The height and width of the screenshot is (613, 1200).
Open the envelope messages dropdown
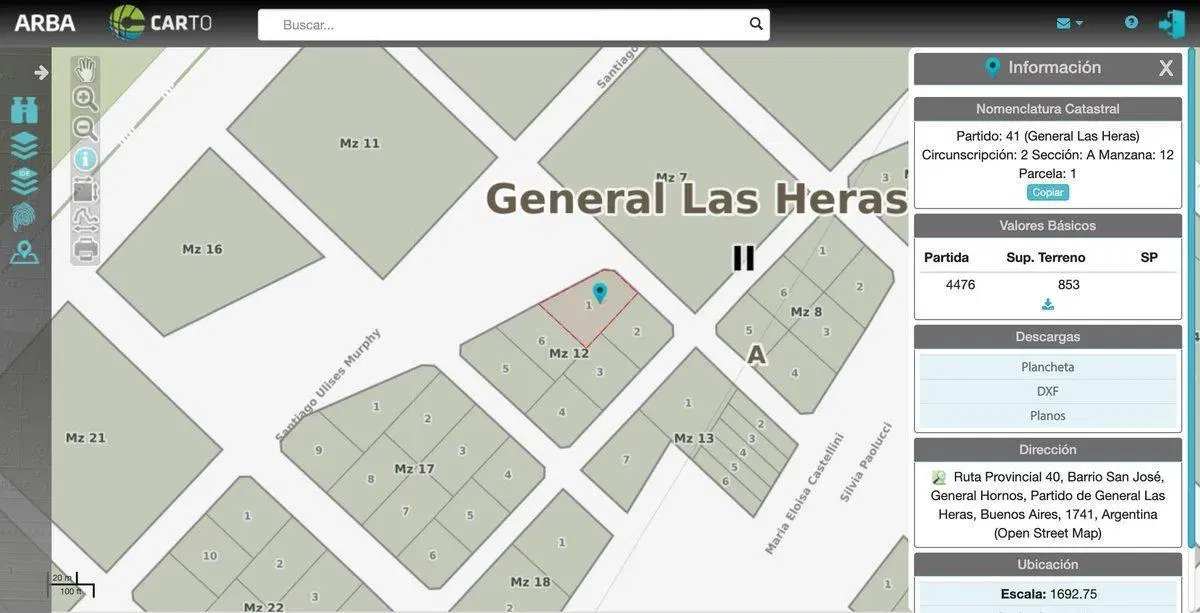1069,23
